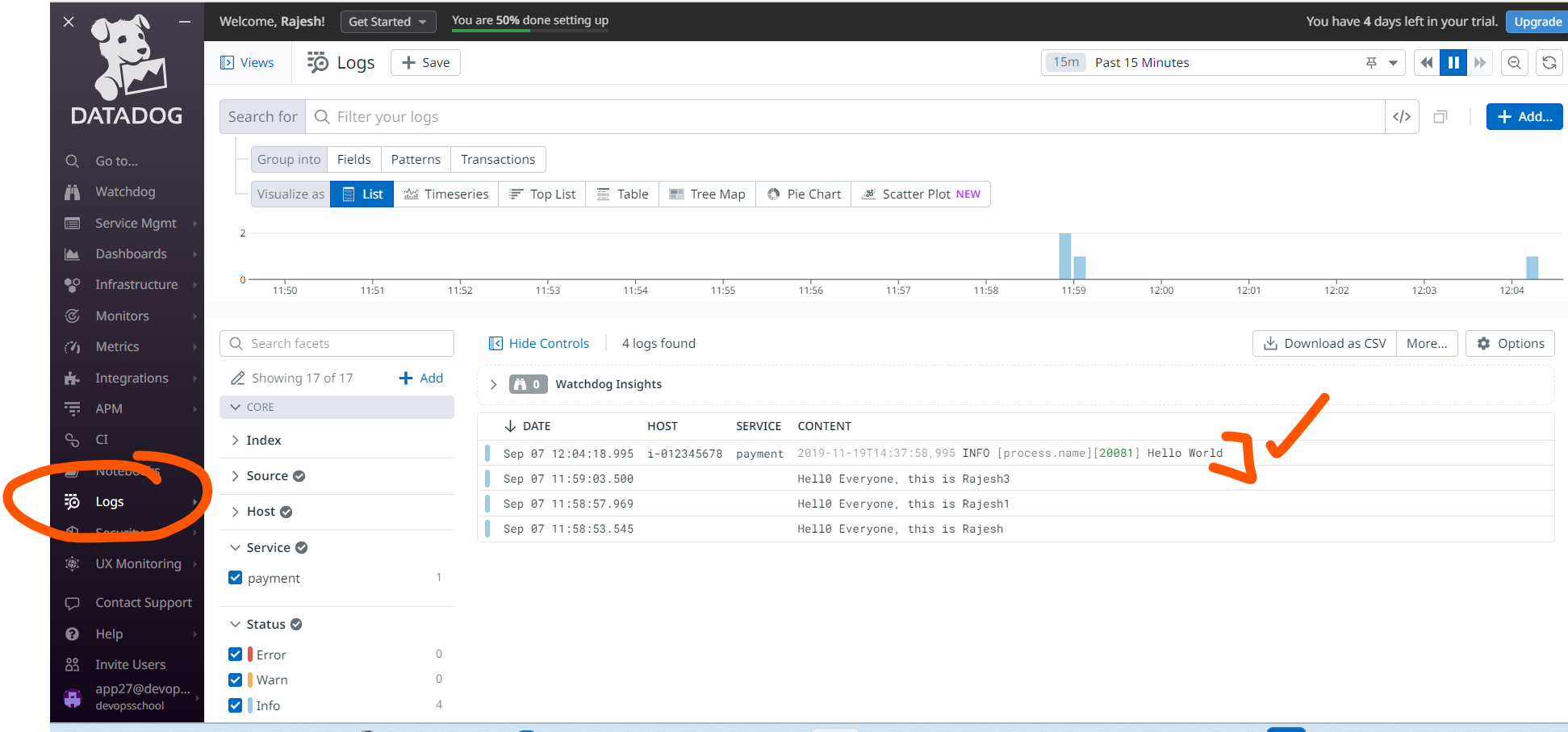Pause live log streaming
The image size is (1568, 732).
(1453, 63)
